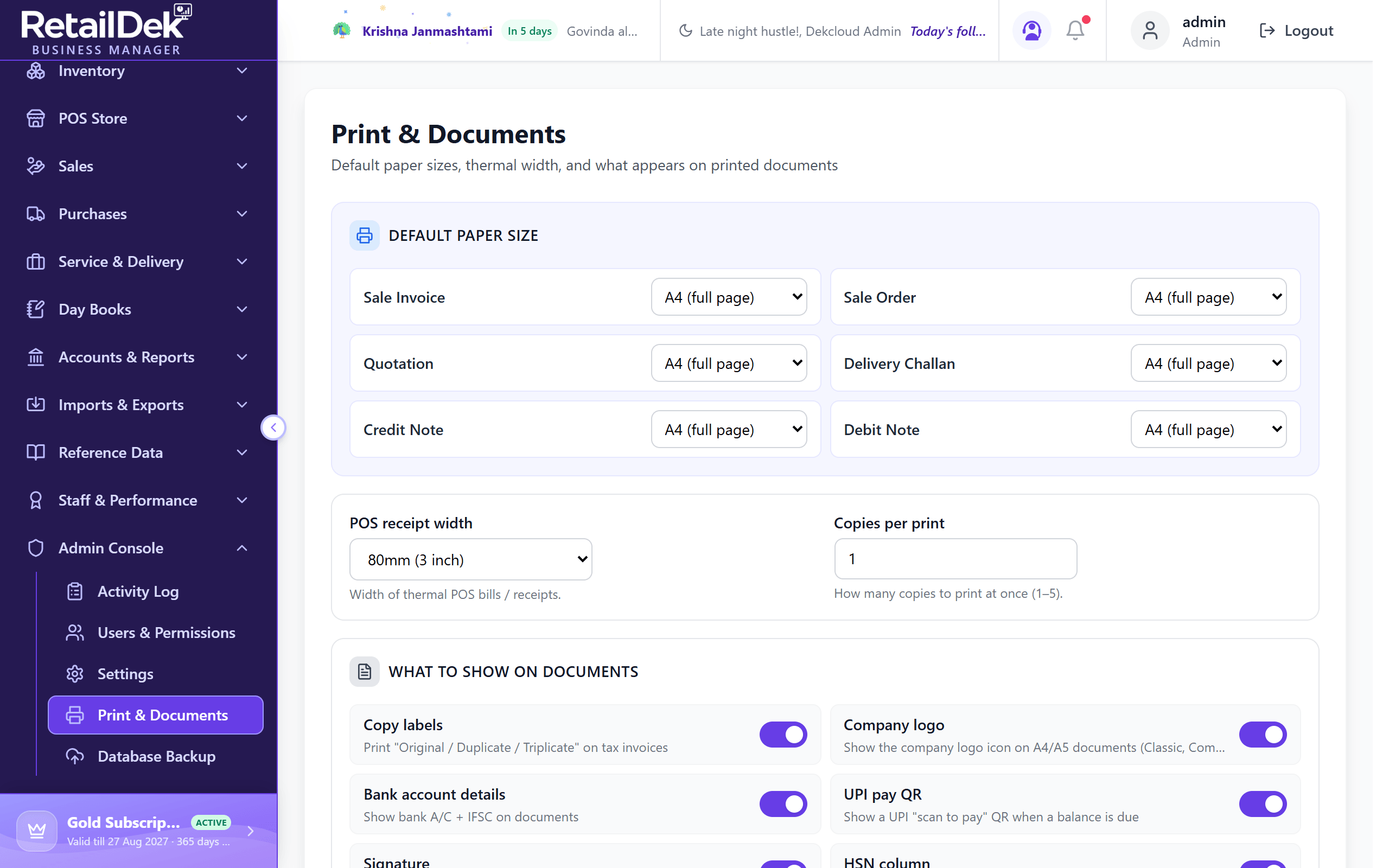
Task: Click the RetailDek Business Manager logo
Action: pos(107,29)
